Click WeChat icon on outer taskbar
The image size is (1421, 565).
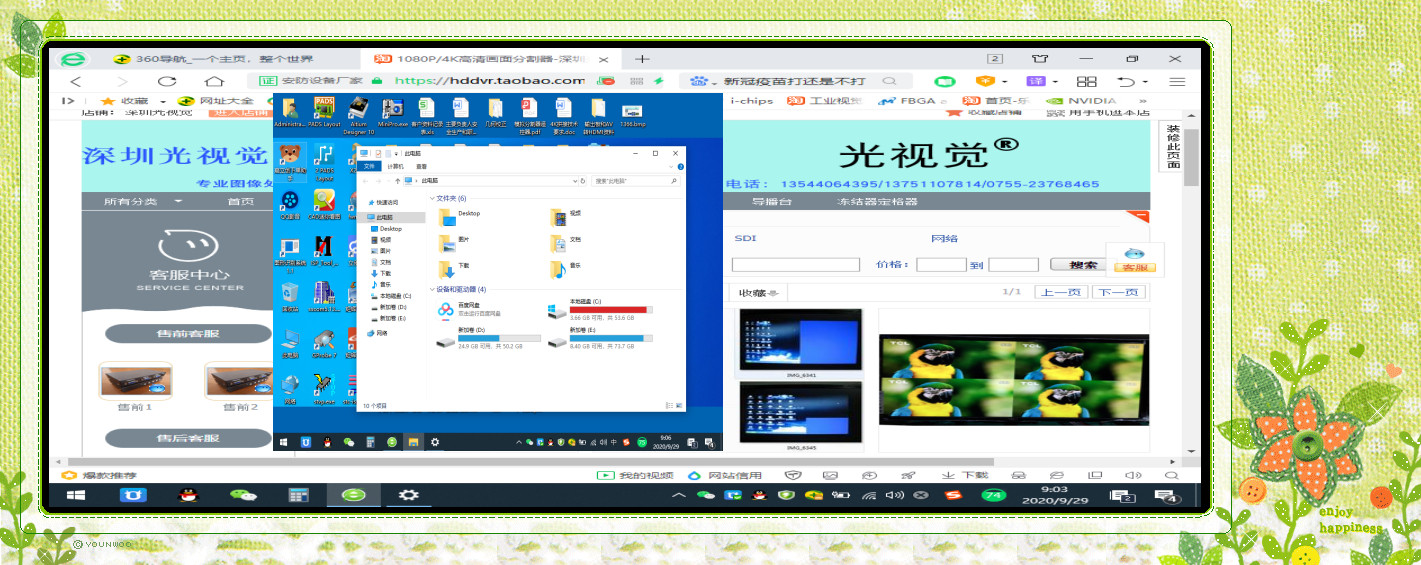click(x=242, y=494)
